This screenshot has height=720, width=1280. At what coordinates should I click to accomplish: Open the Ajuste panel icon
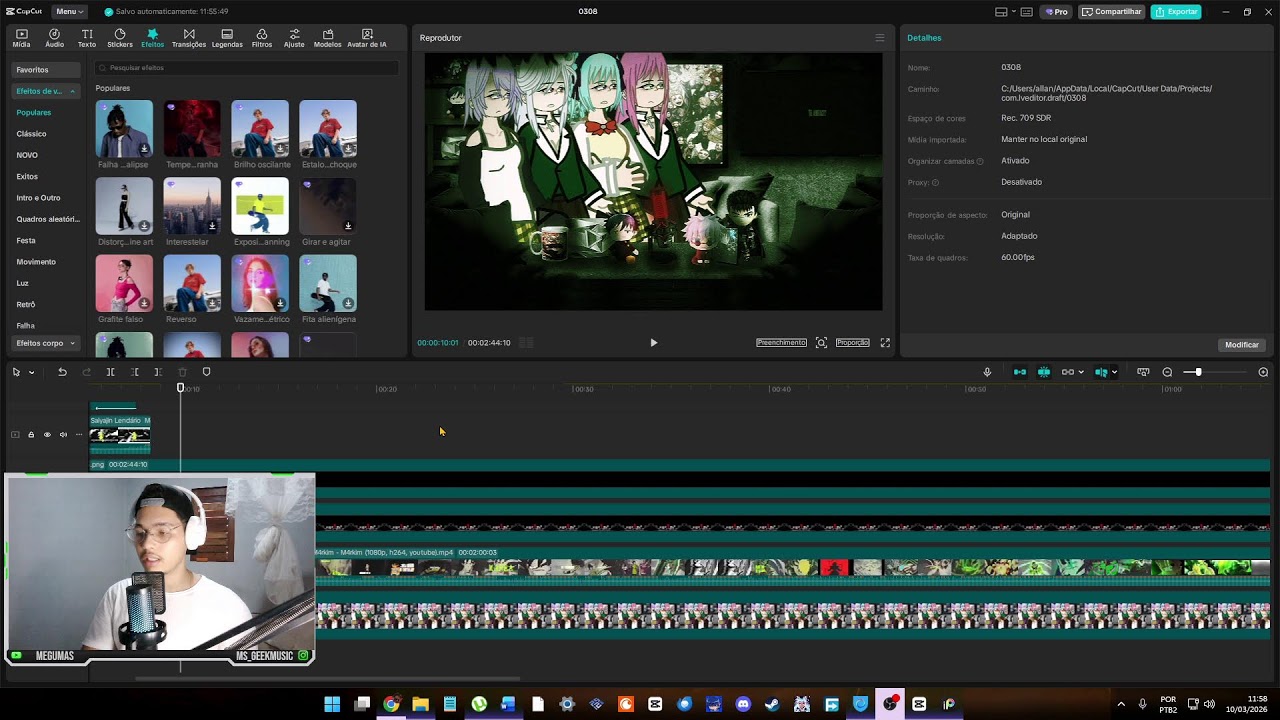pyautogui.click(x=294, y=38)
